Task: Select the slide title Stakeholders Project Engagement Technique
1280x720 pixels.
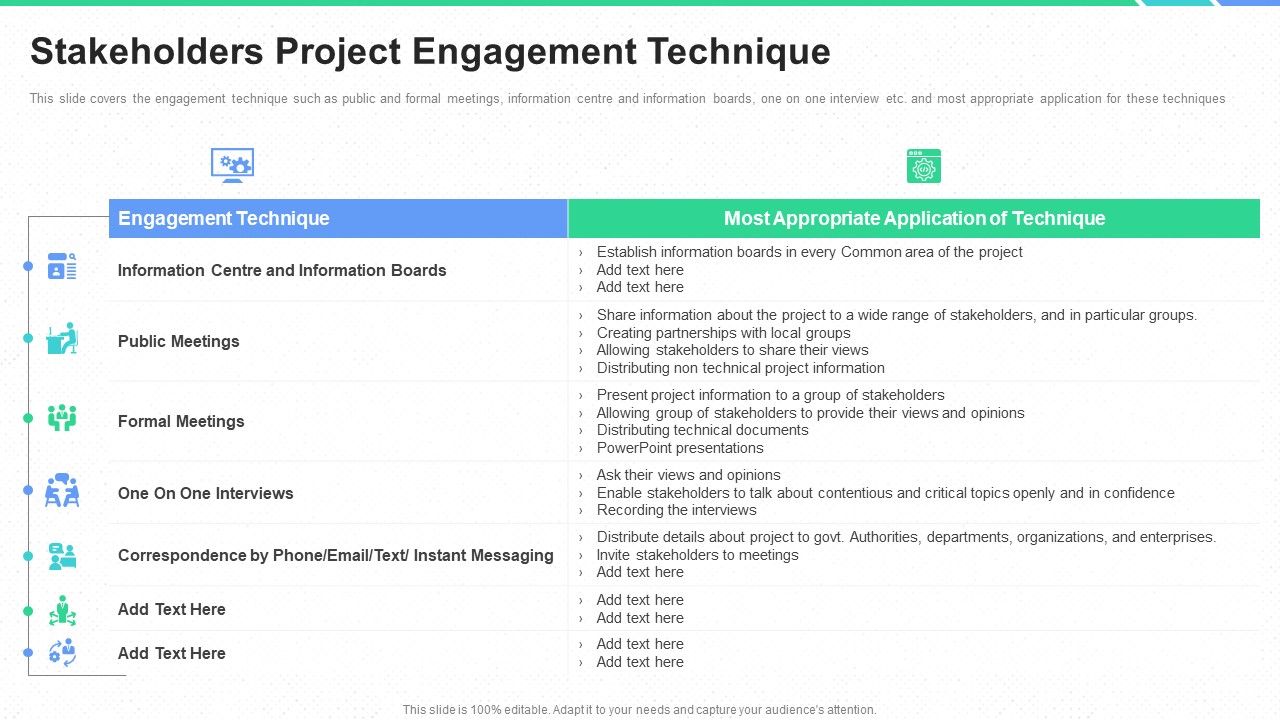Action: click(430, 52)
